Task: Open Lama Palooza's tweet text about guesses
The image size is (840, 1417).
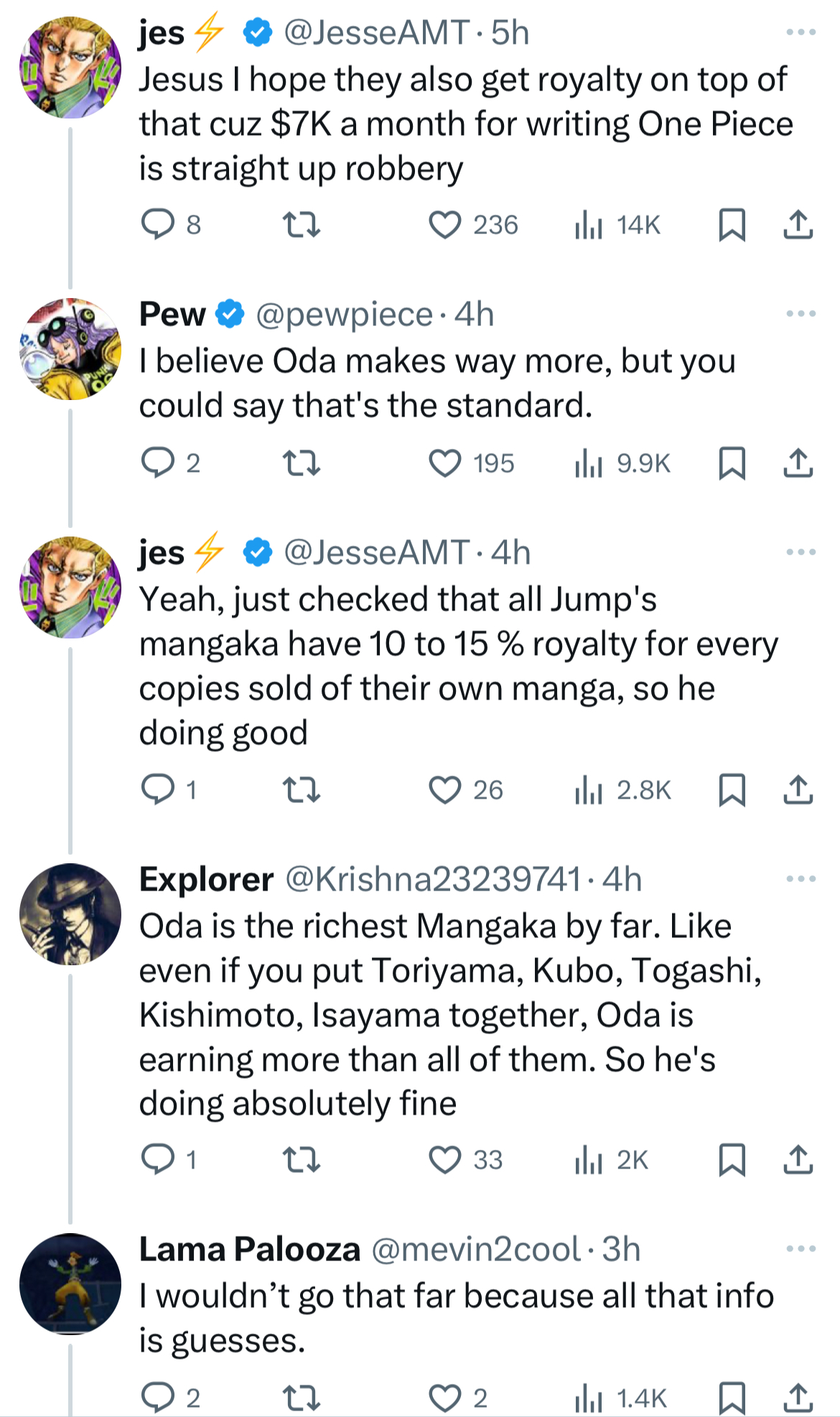Action: pyautogui.click(x=457, y=1318)
